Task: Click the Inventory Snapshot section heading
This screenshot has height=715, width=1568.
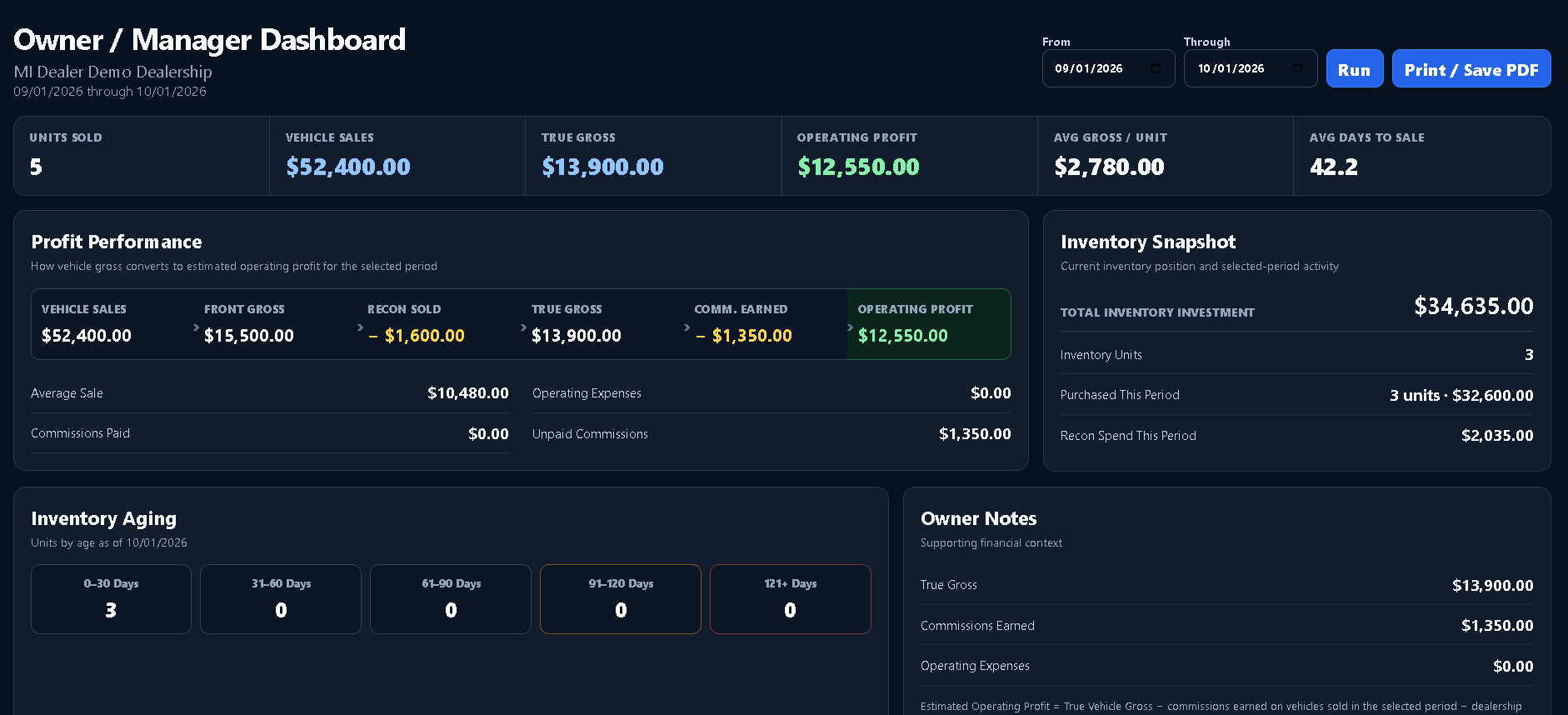Action: pyautogui.click(x=1148, y=242)
